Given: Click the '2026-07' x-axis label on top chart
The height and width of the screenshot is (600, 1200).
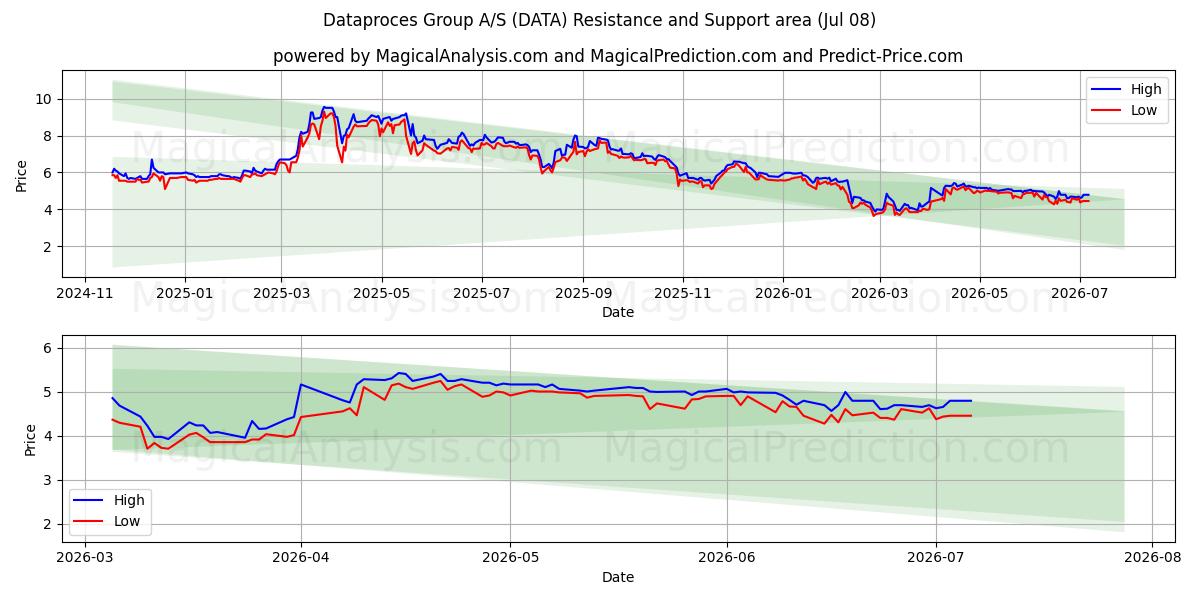Looking at the screenshot, I should (x=1080, y=295).
